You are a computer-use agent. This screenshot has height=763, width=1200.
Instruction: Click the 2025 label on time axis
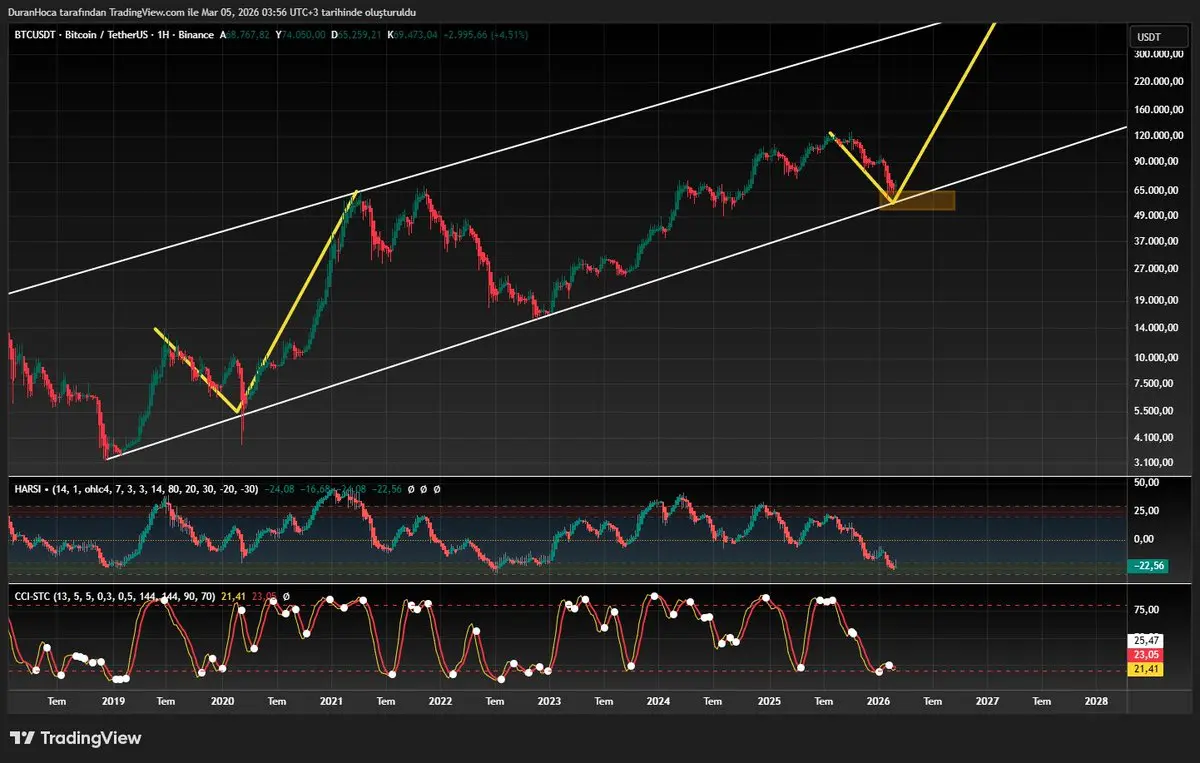point(768,702)
